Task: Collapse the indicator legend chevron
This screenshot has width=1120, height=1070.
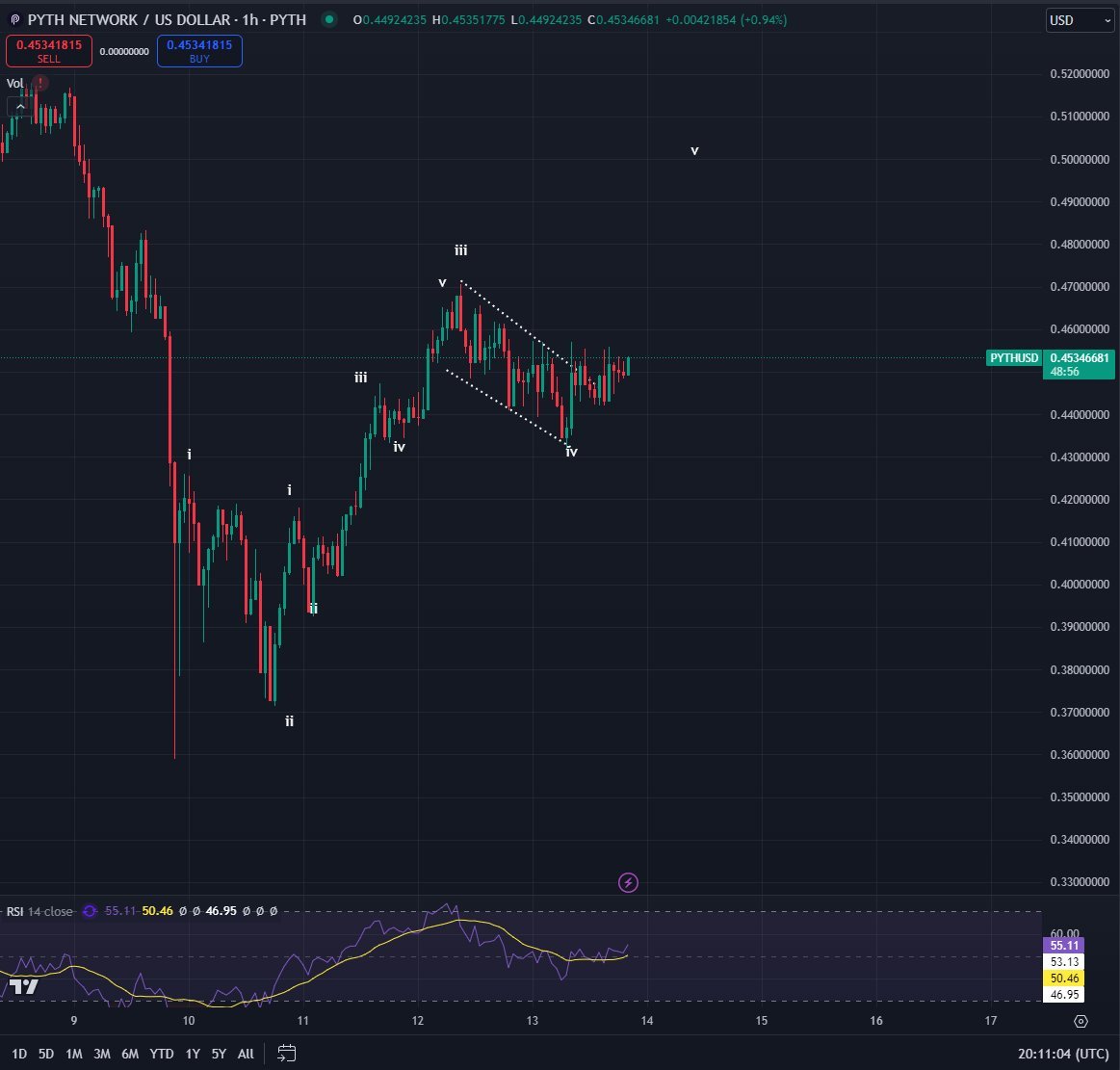Action: coord(16,106)
